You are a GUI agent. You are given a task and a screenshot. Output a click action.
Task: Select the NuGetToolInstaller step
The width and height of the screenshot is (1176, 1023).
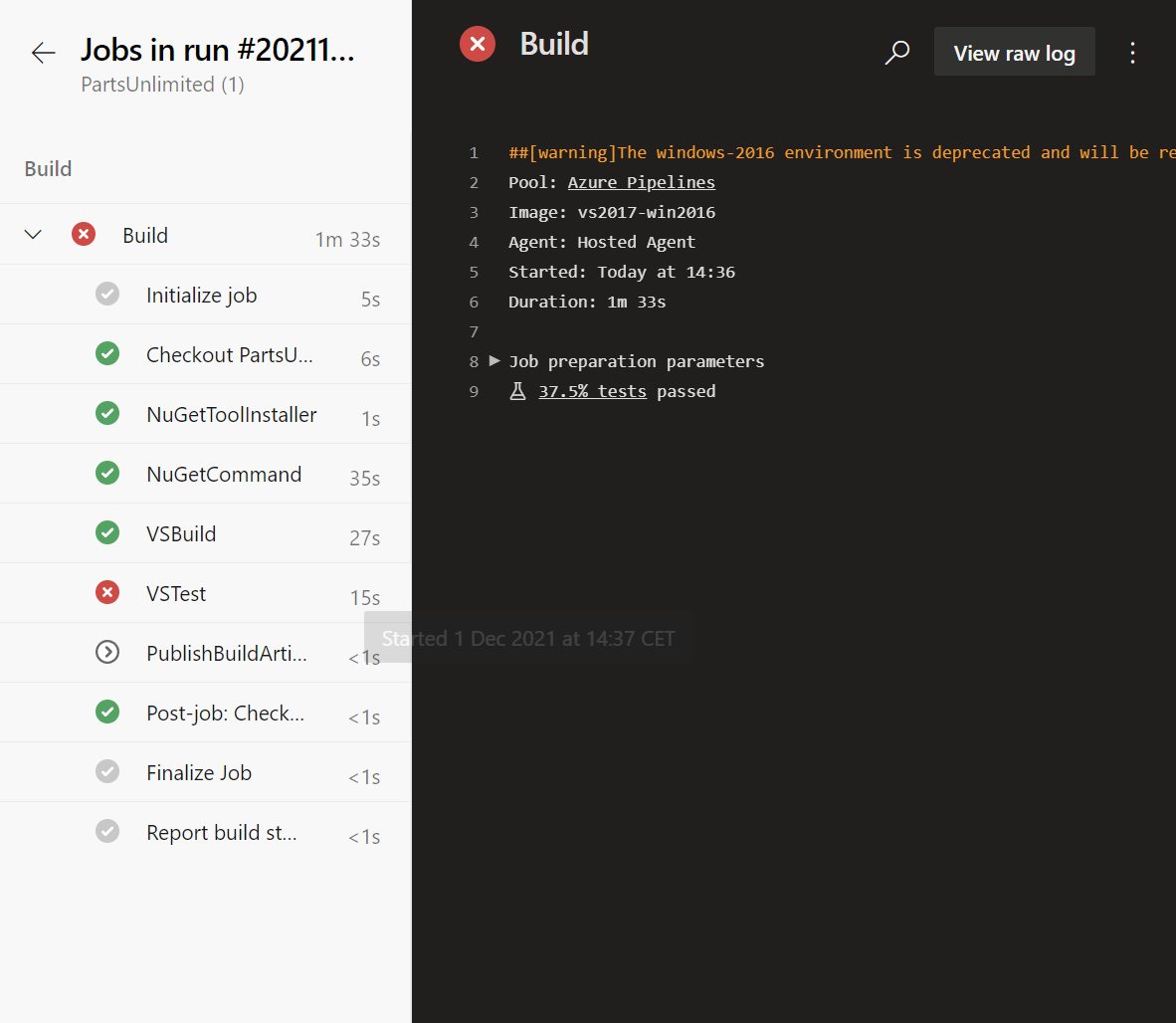click(x=206, y=414)
